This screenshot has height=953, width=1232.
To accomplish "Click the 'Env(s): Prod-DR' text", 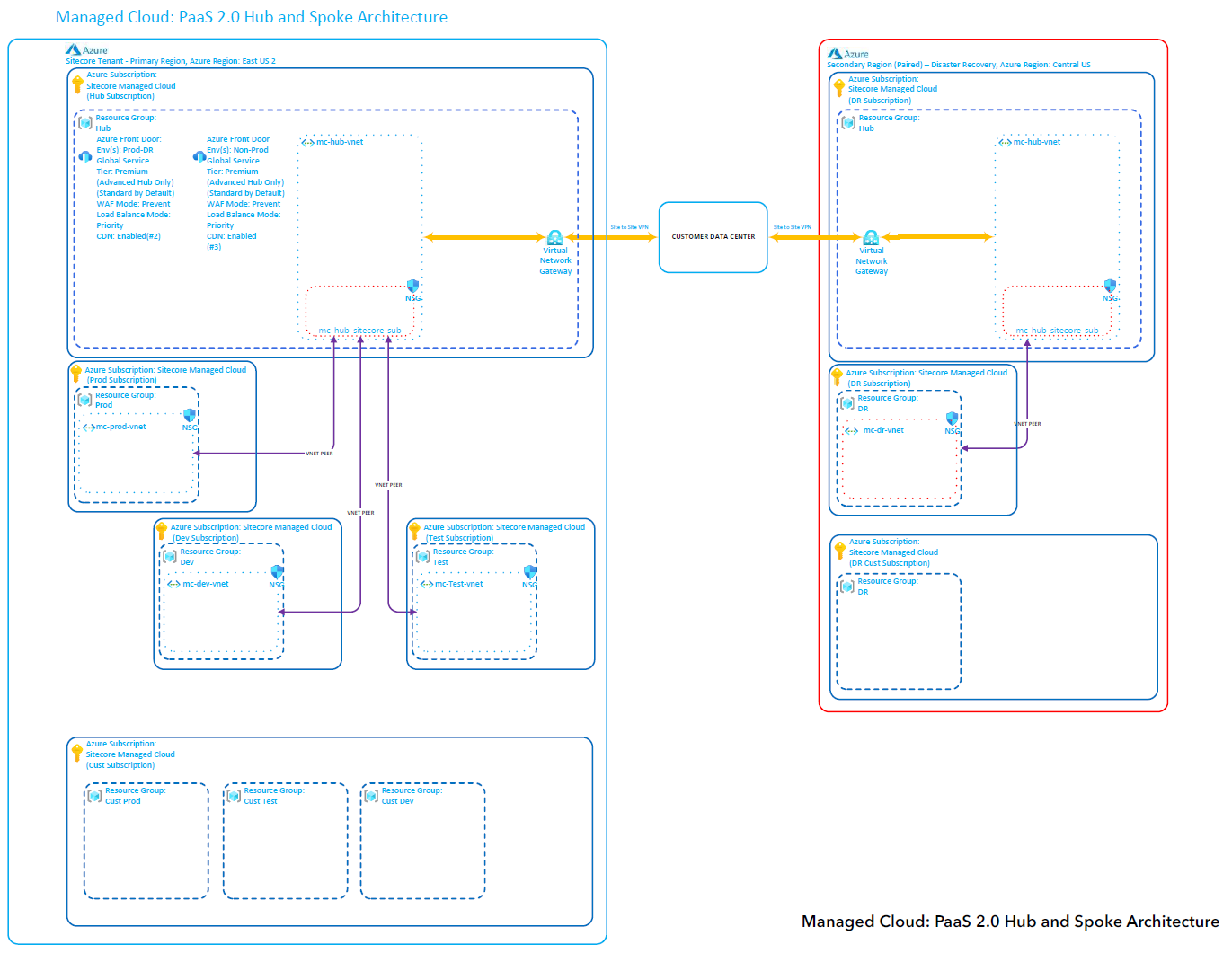I will click(x=125, y=150).
